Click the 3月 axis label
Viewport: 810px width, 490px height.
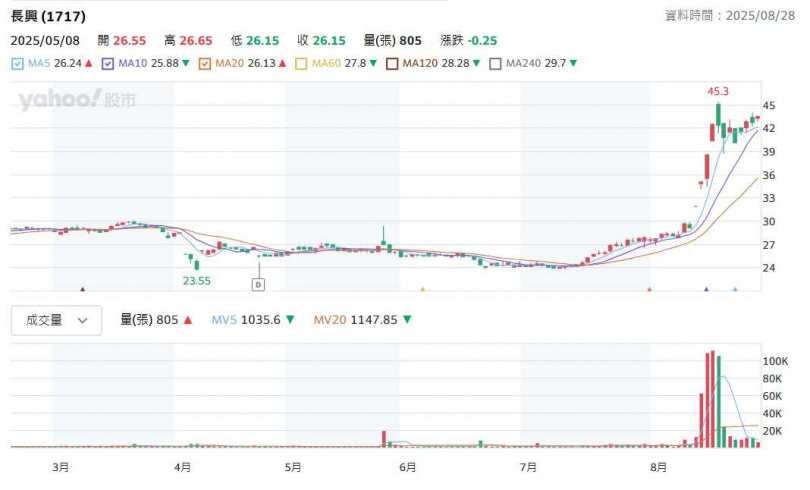(60, 467)
